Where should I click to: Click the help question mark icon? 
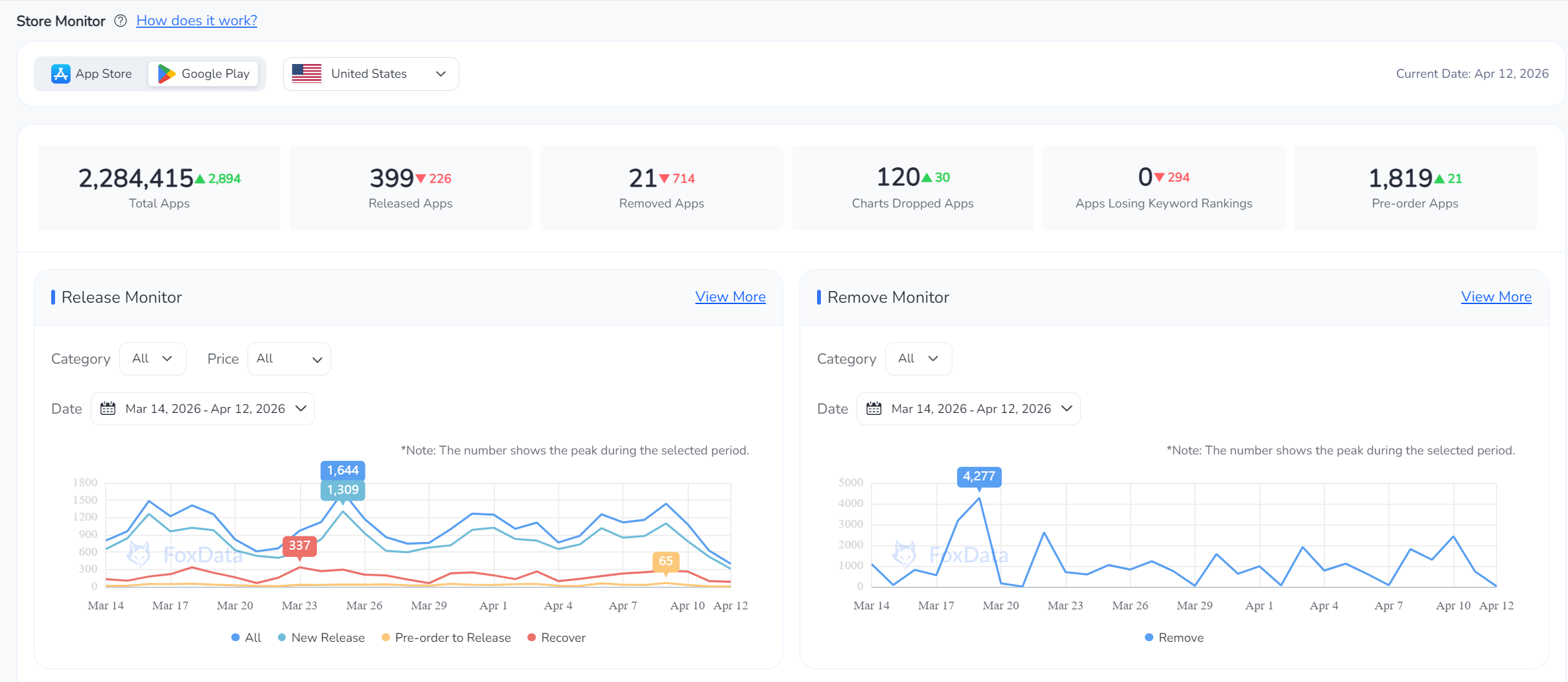121,21
